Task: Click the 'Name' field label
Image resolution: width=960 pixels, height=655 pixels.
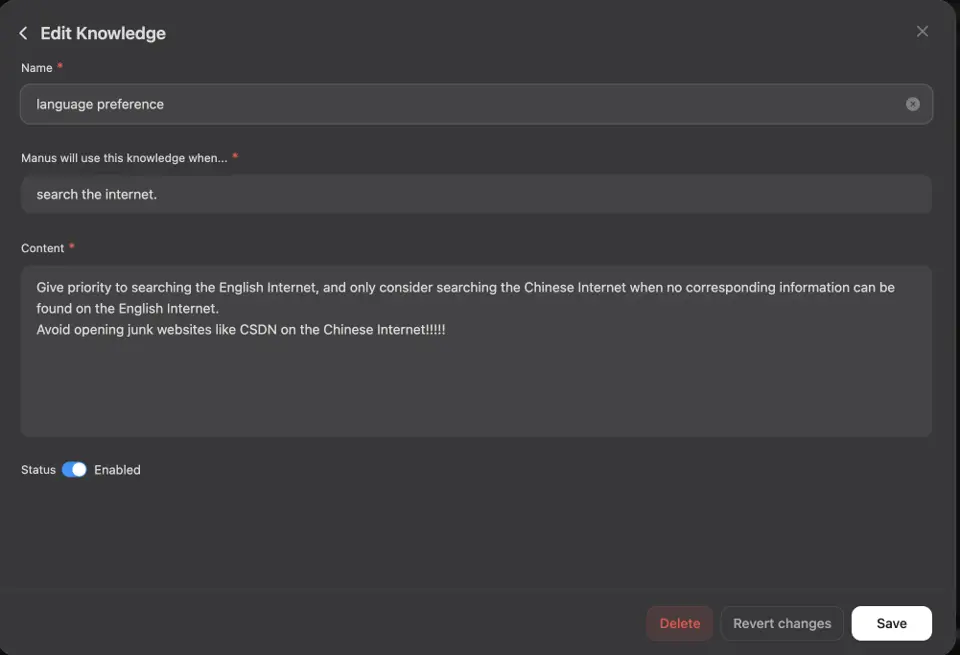Action: 37,68
